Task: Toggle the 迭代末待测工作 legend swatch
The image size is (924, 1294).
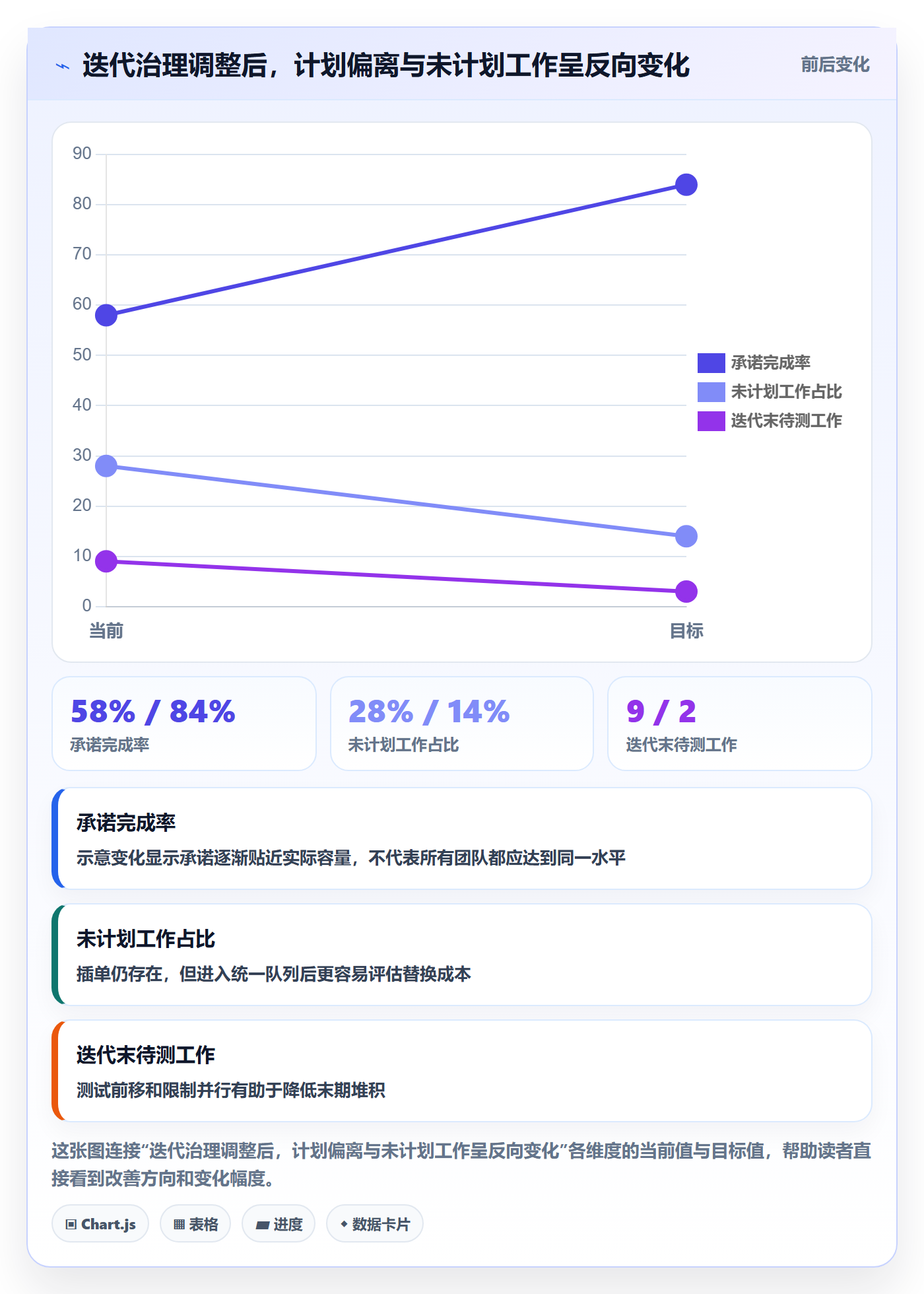Action: tap(711, 421)
